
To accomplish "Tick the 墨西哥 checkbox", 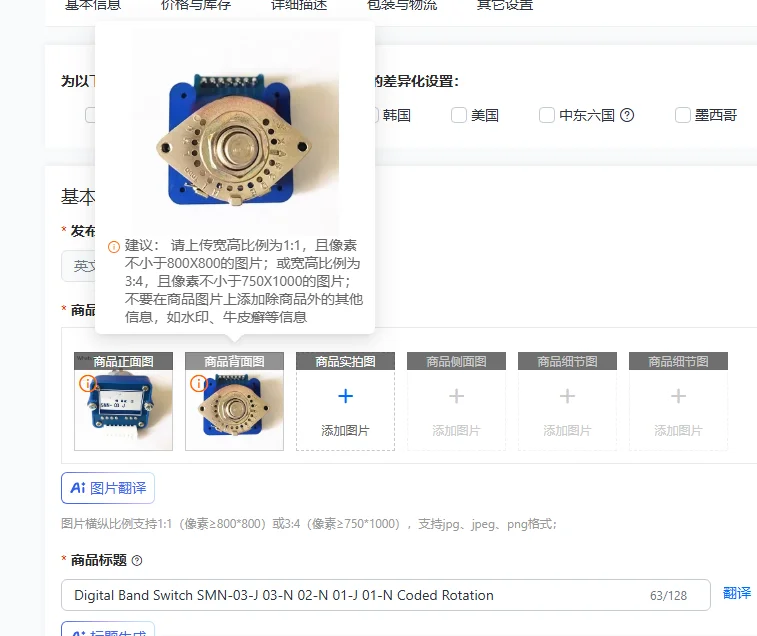I will point(683,115).
